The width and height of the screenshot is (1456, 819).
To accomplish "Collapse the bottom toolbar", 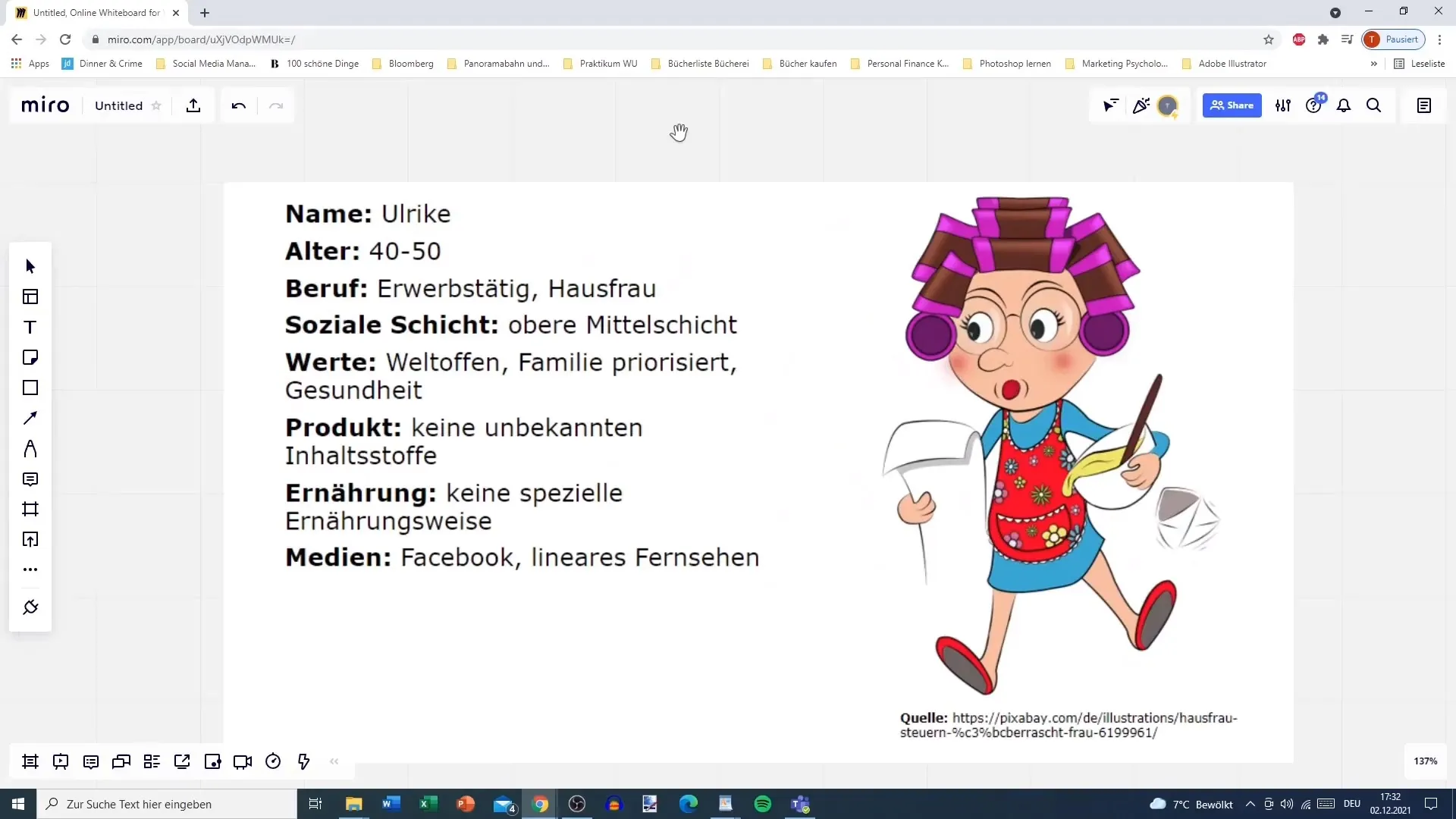I will [334, 761].
